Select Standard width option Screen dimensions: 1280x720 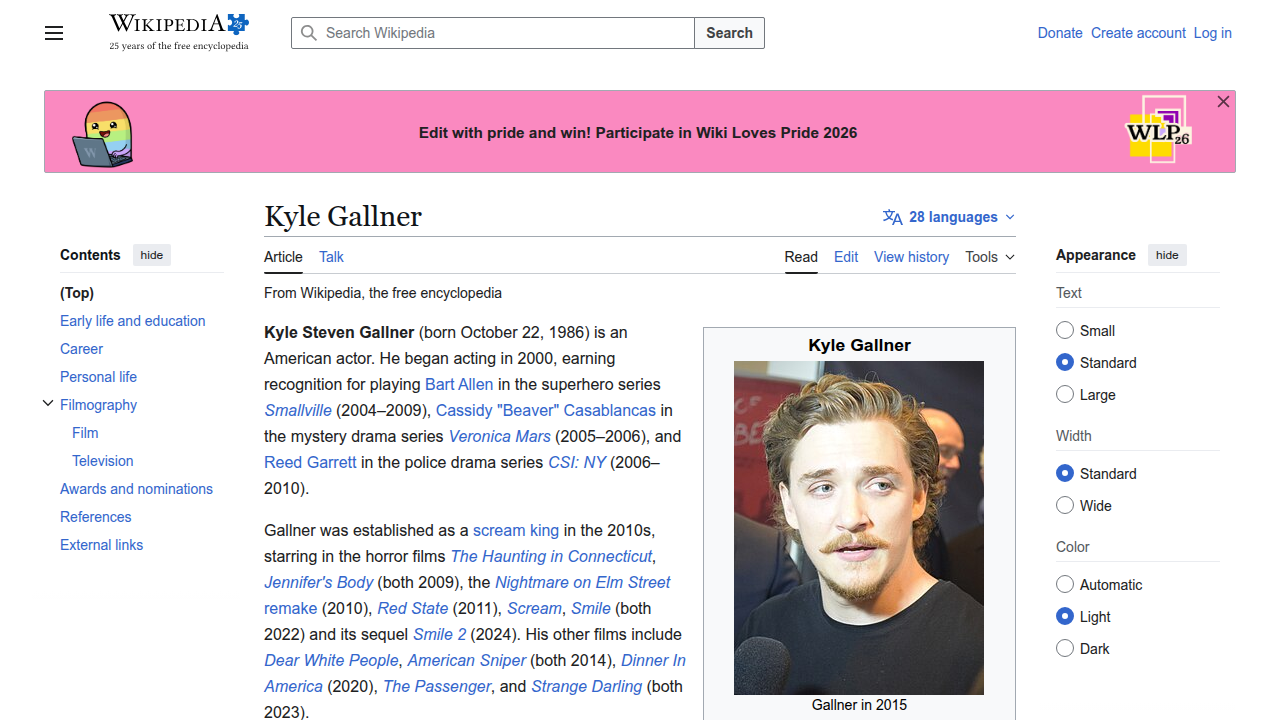[1065, 473]
